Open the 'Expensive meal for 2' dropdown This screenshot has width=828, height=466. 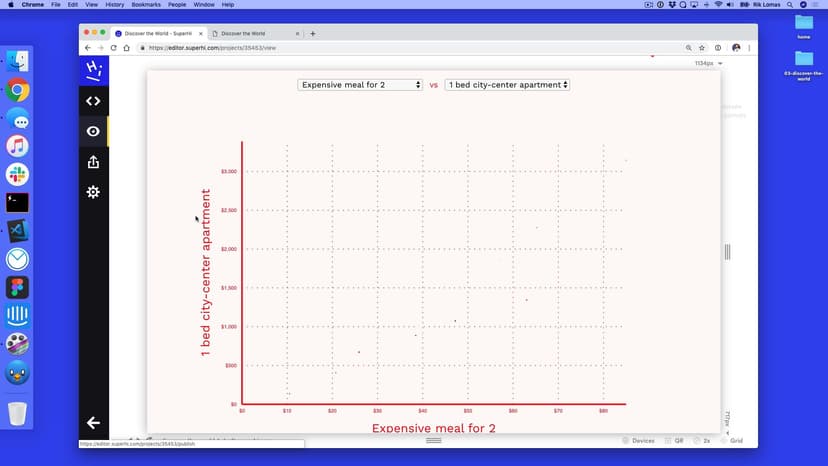pos(360,85)
